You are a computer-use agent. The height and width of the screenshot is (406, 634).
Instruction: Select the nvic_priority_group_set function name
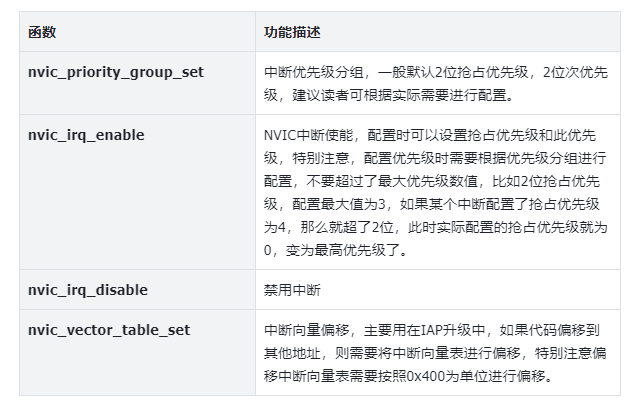116,72
